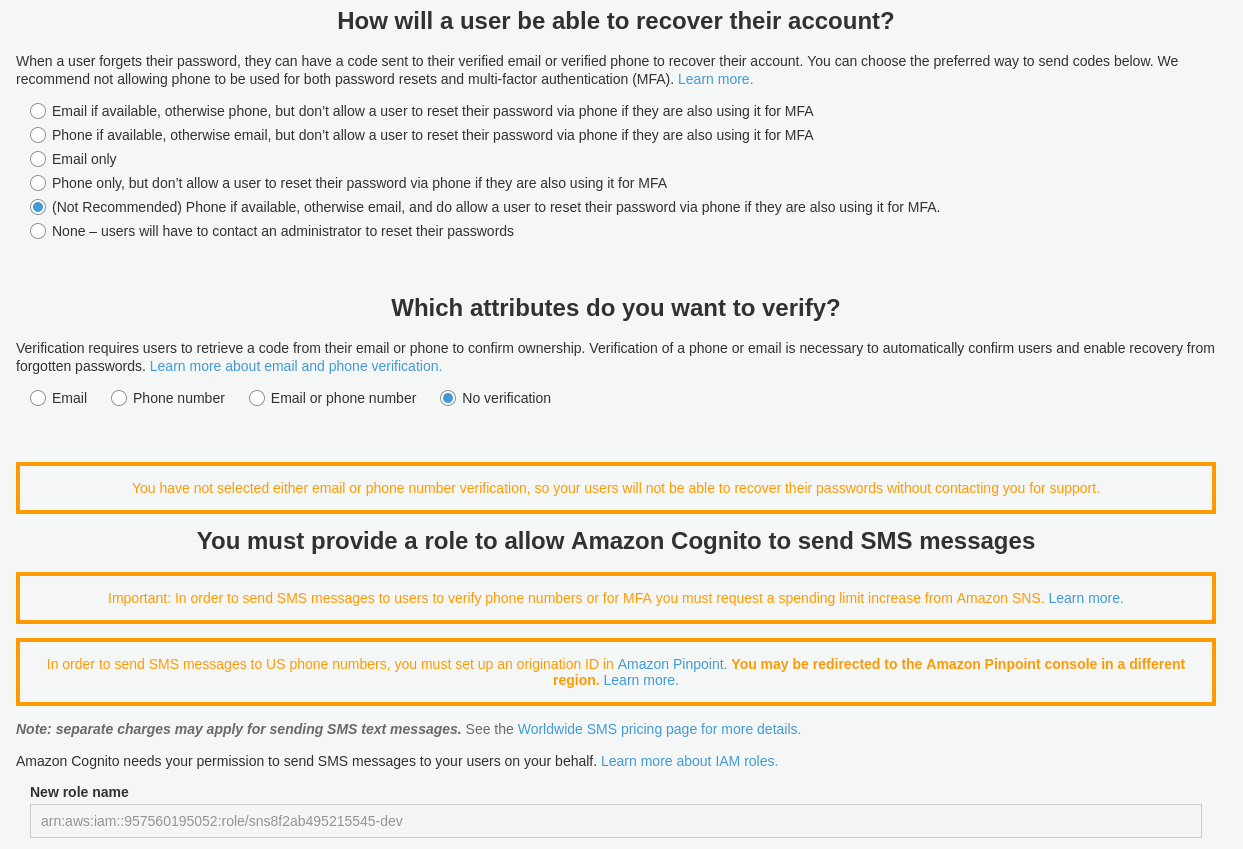Select the "Phone only" recovery option
The height and width of the screenshot is (849, 1243).
point(37,182)
